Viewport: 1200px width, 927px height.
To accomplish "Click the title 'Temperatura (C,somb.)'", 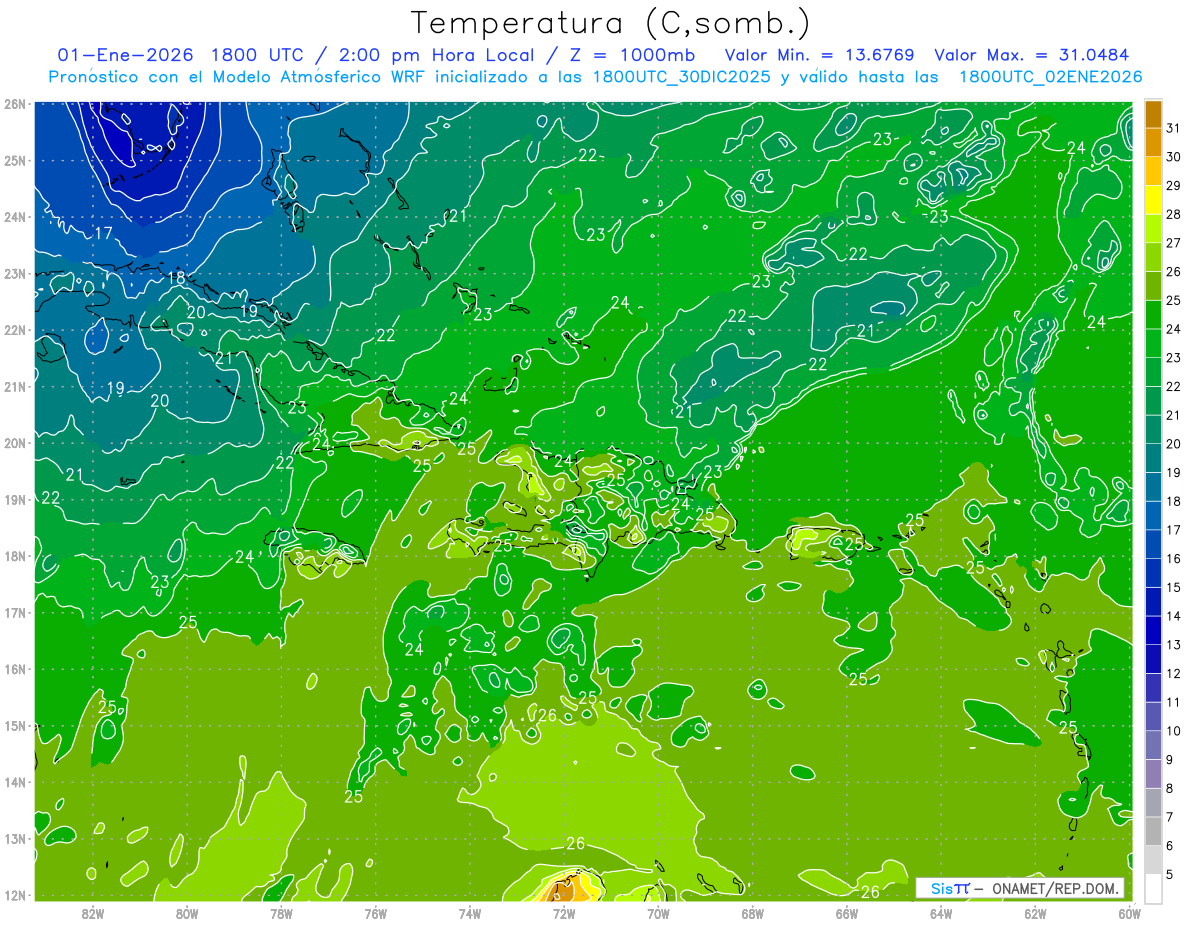I will [610, 23].
